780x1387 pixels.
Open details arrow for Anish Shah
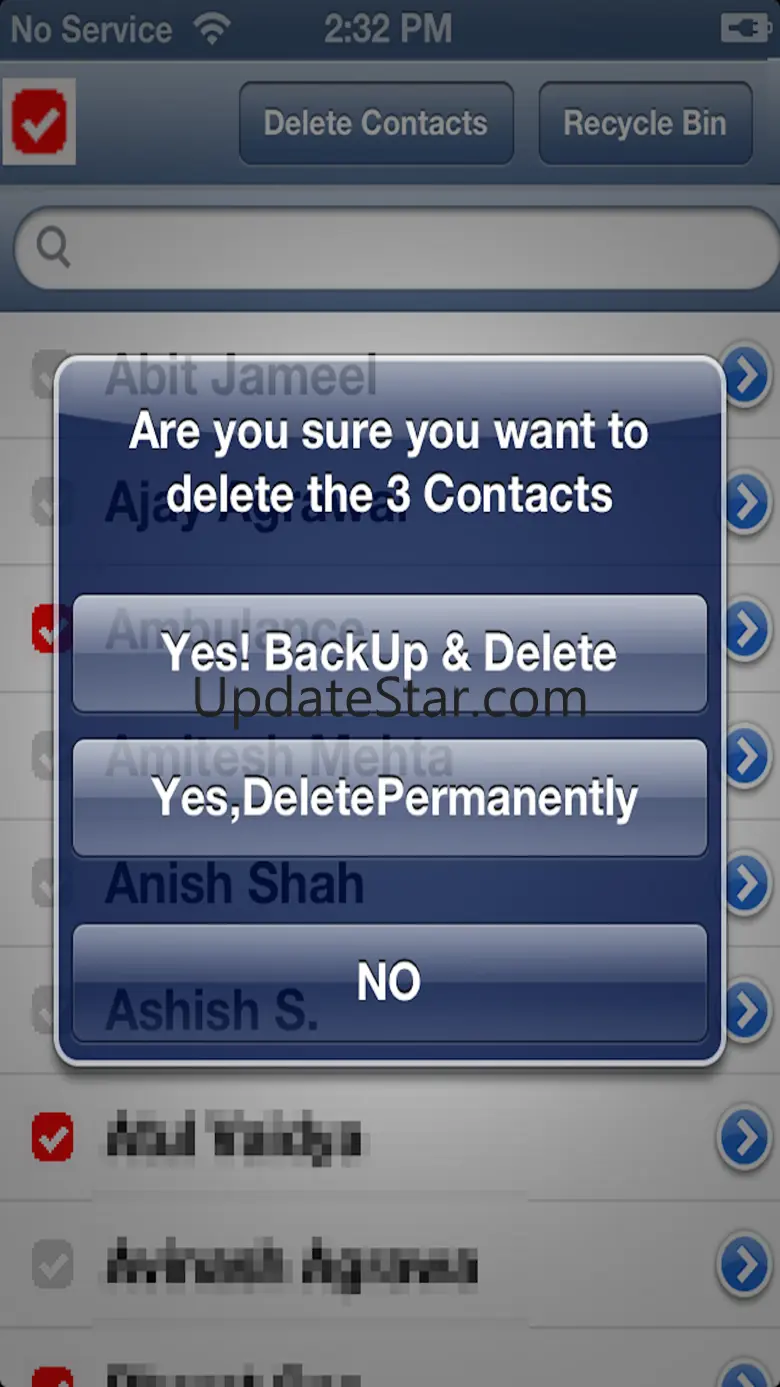point(746,884)
